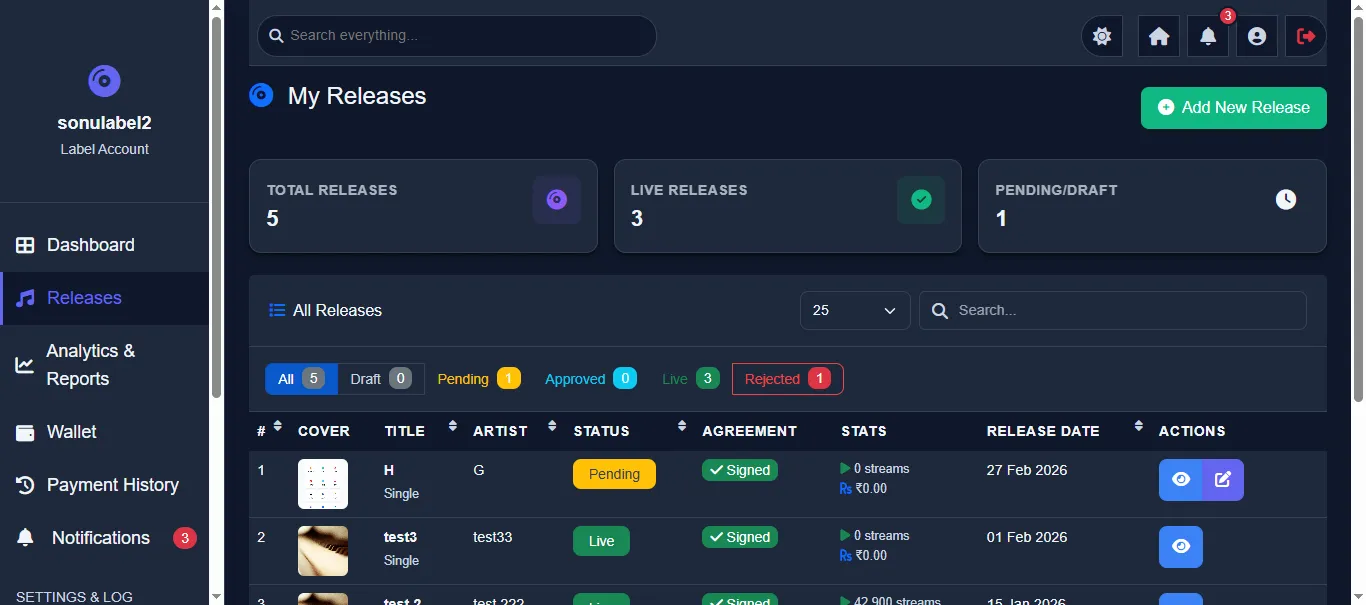Screen dimensions: 1366x605
Task: Sort by Status using its sort arrows
Action: [x=682, y=426]
